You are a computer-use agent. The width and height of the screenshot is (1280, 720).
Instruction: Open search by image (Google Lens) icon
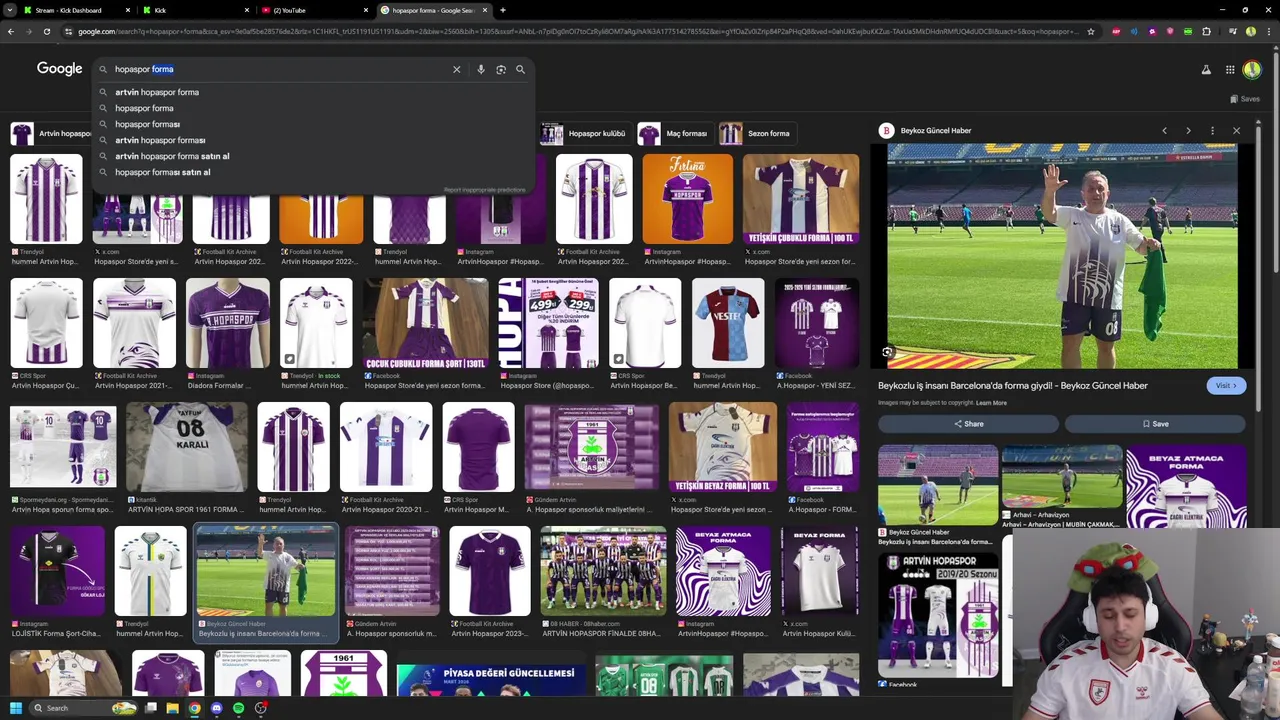[501, 70]
